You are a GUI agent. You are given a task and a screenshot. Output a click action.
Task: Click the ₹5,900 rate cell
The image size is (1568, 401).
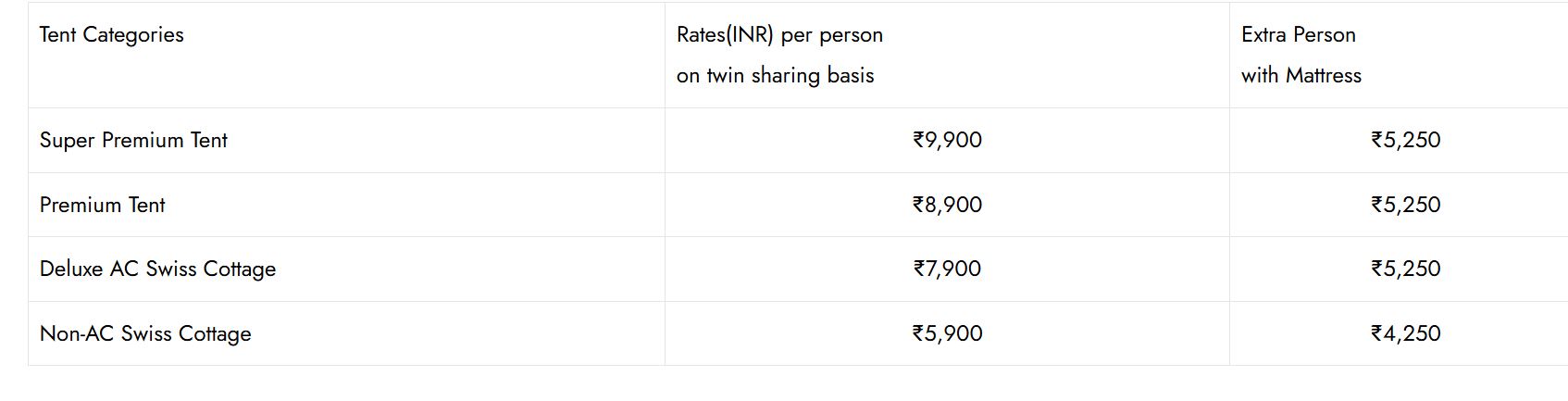tap(947, 334)
